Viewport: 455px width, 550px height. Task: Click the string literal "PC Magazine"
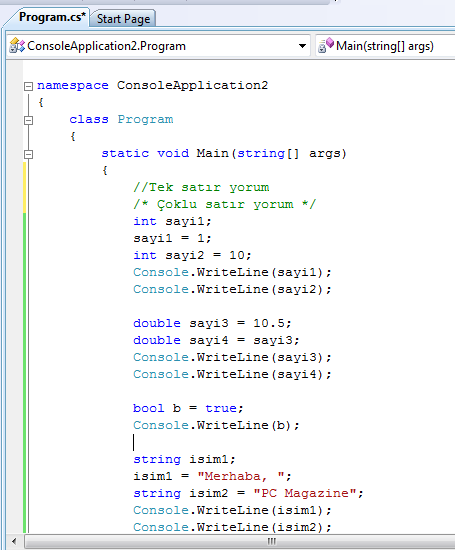pos(305,493)
